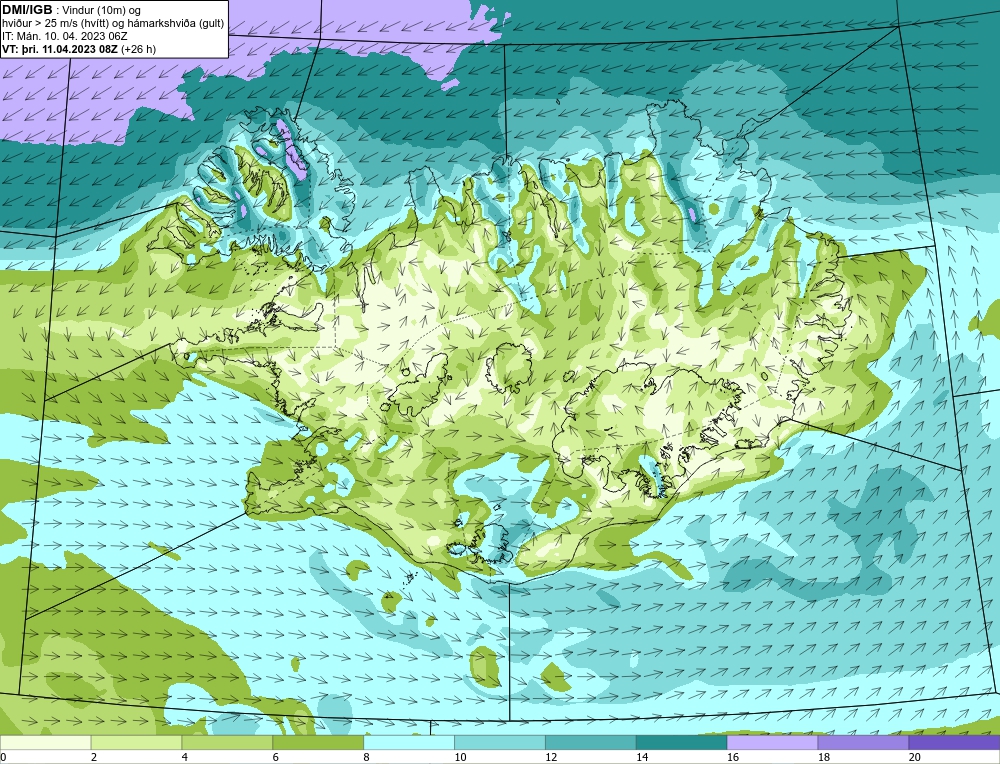
Task: Click the 14–16 m/s dark teal swatch
Action: tap(682, 742)
